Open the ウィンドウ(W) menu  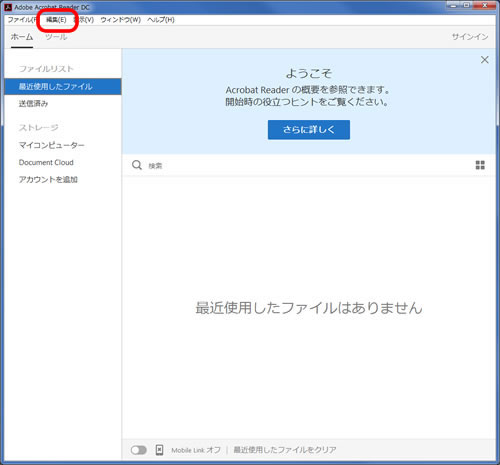[121, 20]
